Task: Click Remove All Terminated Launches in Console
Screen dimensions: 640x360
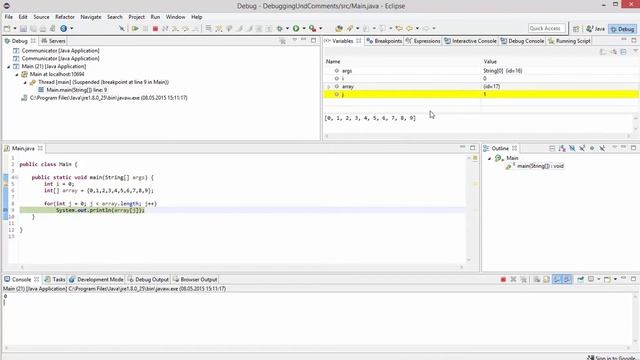Action: (x=524, y=280)
